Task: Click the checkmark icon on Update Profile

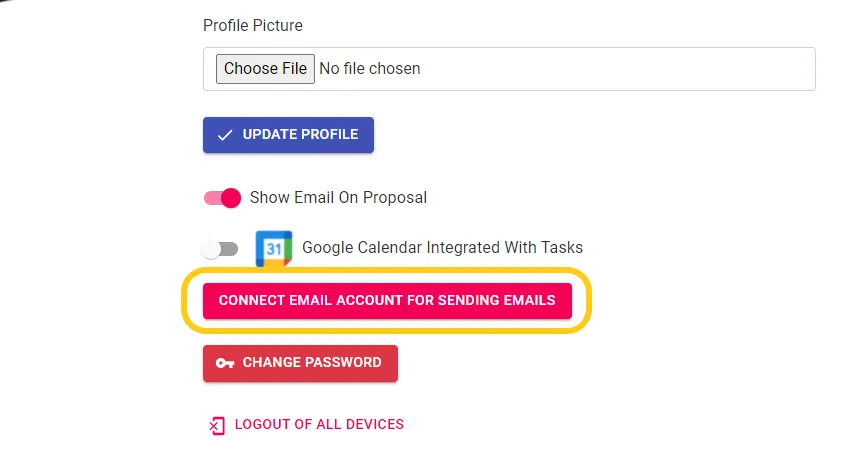Action: (225, 135)
